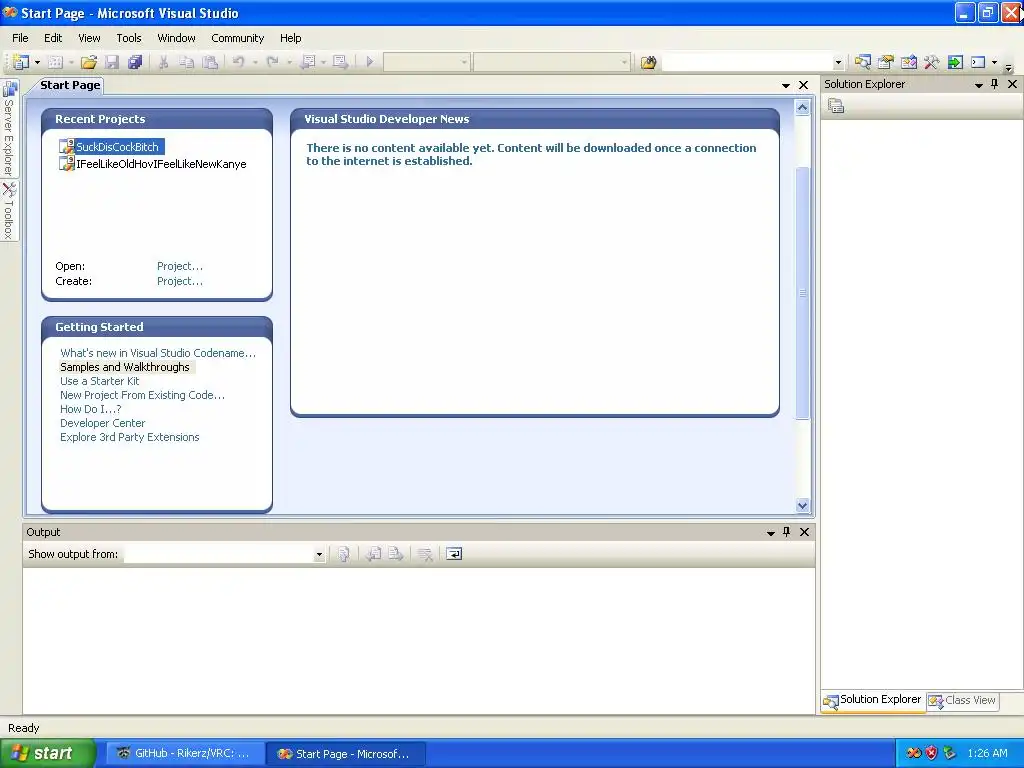Screen dimensions: 1024x768
Task: Click the Windows start button
Action: tap(48, 753)
